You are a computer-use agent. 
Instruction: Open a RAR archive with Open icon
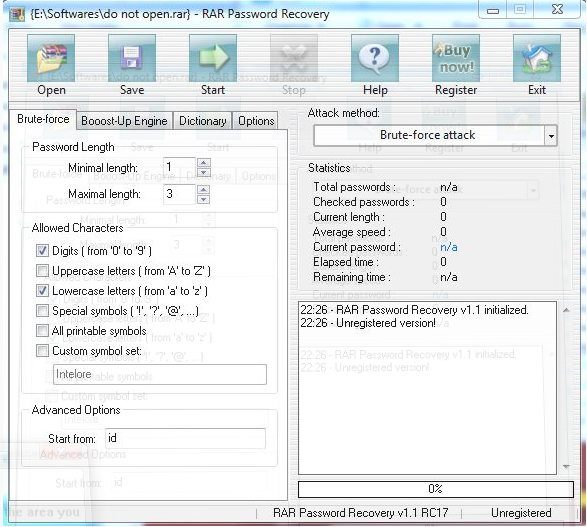point(51,58)
